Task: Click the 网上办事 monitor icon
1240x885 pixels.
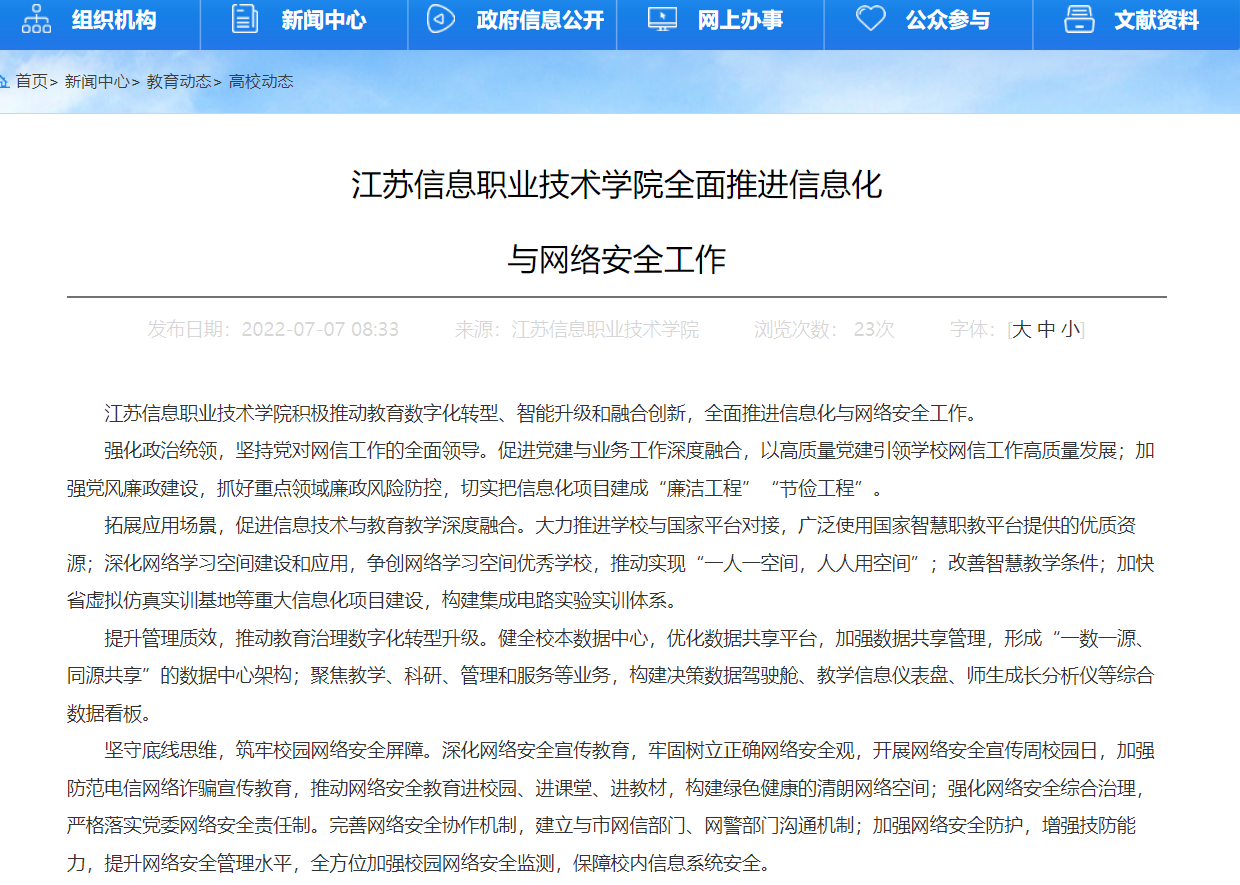Action: pos(662,19)
